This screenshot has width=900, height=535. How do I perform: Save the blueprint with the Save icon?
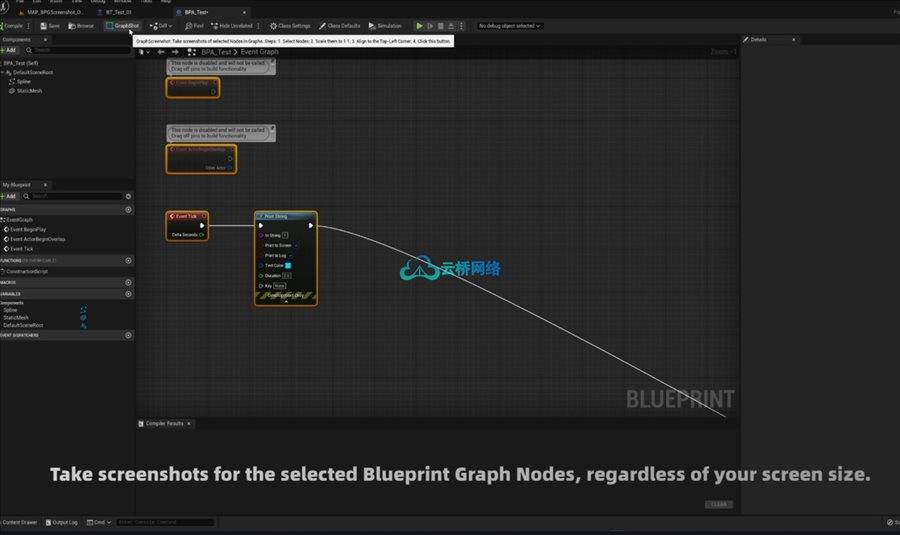pyautogui.click(x=50, y=26)
